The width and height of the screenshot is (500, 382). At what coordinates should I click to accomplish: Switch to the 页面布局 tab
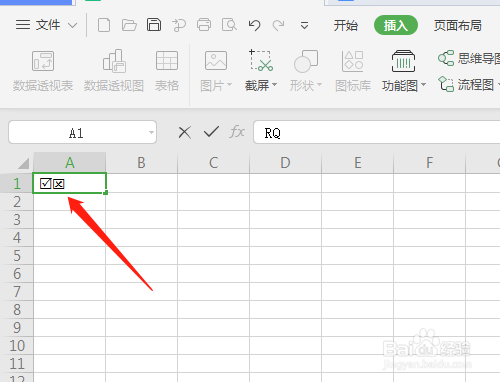[458, 25]
